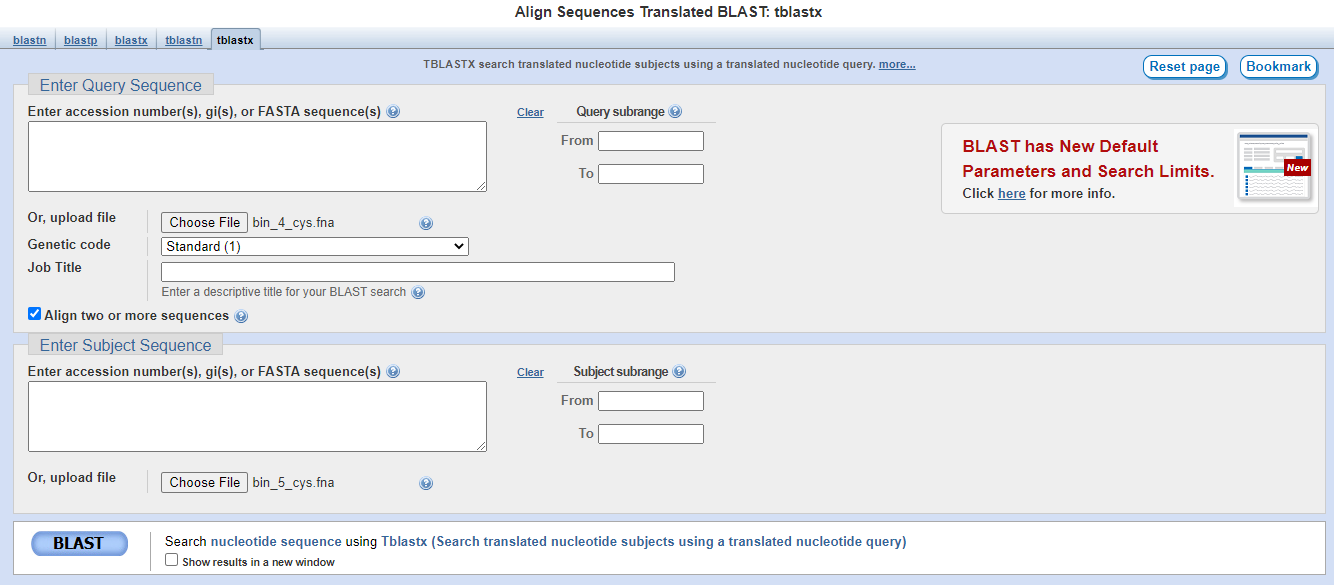Click the Reset page button
Screen dimensions: 1334x585
point(1185,67)
